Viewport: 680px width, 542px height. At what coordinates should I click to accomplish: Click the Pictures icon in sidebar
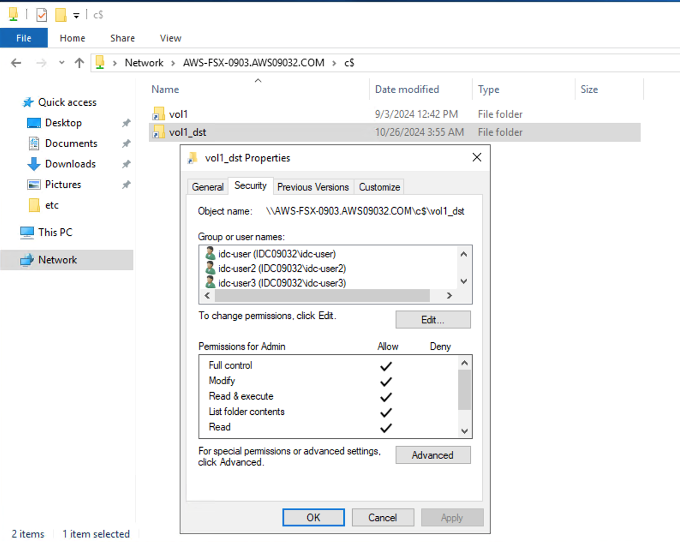(x=34, y=185)
